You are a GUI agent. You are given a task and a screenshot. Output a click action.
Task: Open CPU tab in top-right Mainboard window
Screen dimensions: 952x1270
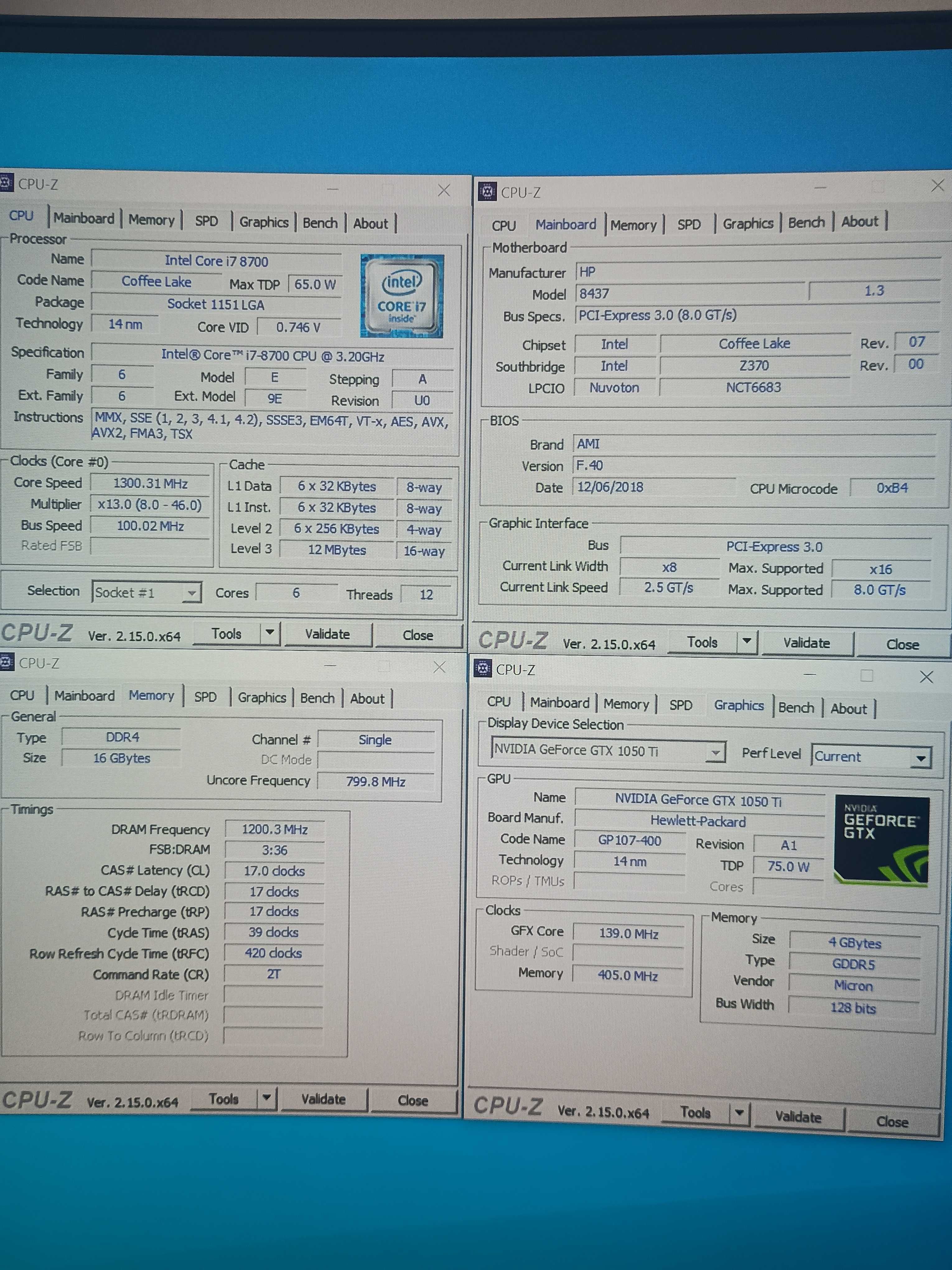click(504, 226)
